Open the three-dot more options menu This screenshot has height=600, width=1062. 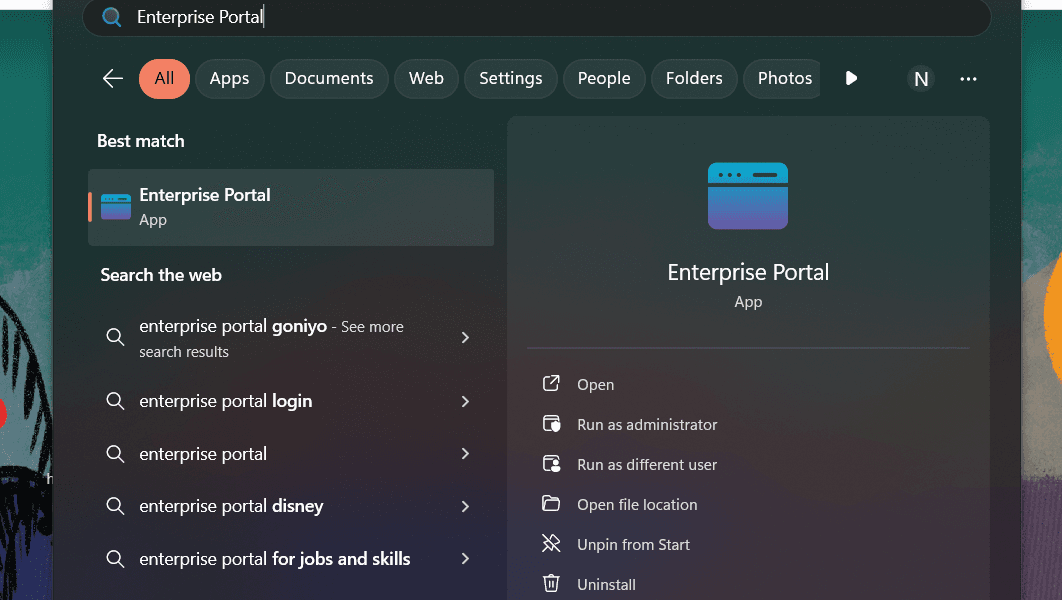click(x=969, y=79)
